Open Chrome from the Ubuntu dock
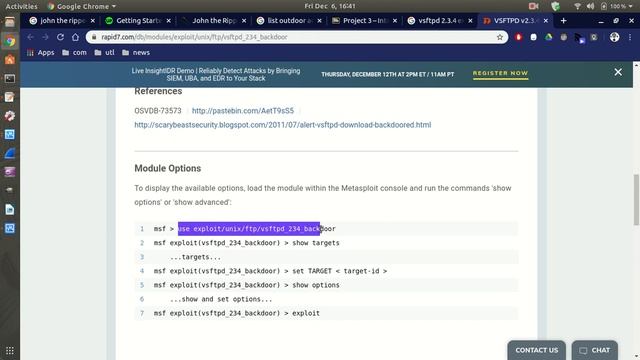The image size is (640, 360). 10,41
